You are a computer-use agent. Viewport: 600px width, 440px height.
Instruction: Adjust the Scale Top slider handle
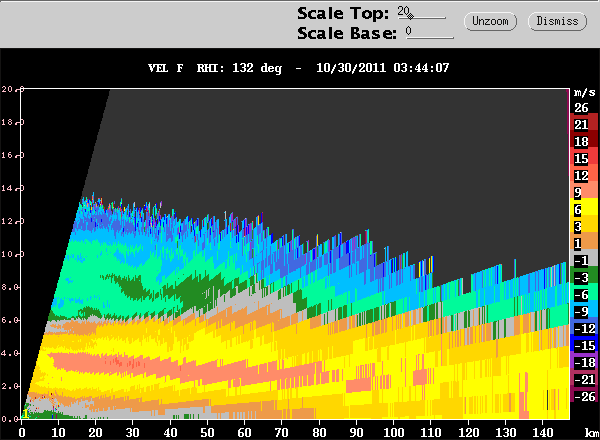click(410, 16)
